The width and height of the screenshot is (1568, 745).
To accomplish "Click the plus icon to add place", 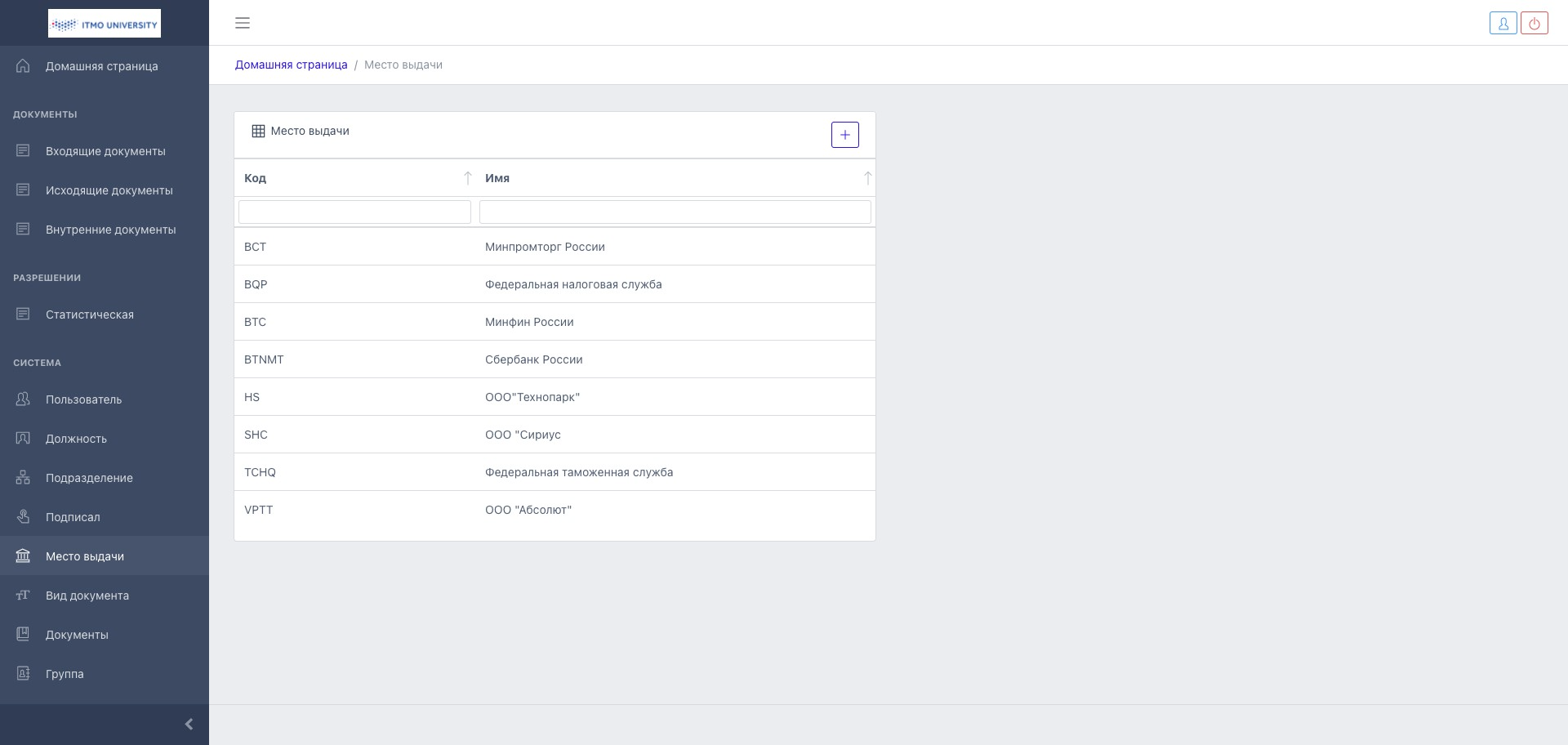I will 844,135.
